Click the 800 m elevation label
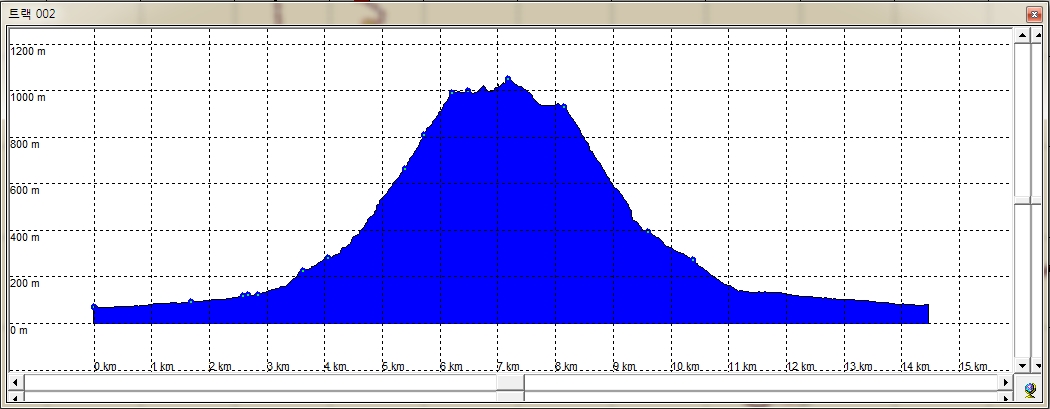The height and width of the screenshot is (409, 1050). point(25,144)
